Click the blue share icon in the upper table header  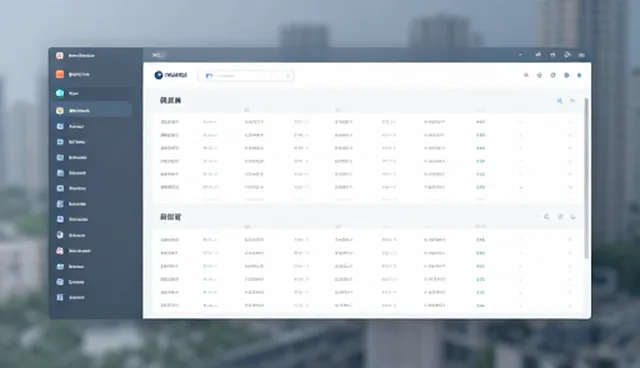tap(560, 101)
